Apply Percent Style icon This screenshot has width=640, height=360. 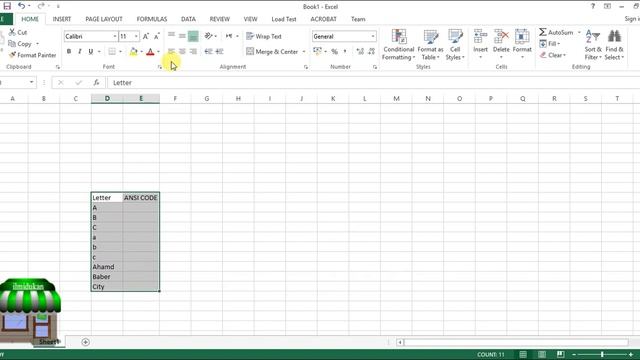pos(334,51)
